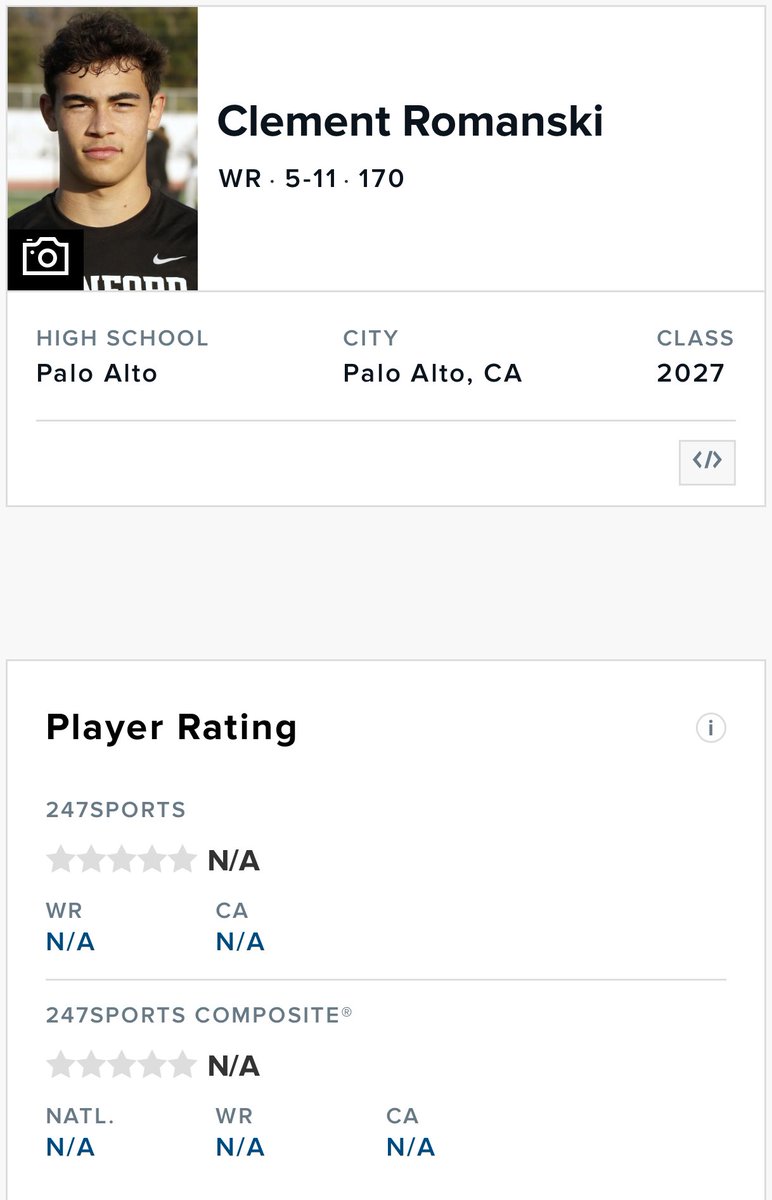772x1200 pixels.
Task: Click the WR N/A ranking under 247Sports
Action: pyautogui.click(x=70, y=942)
